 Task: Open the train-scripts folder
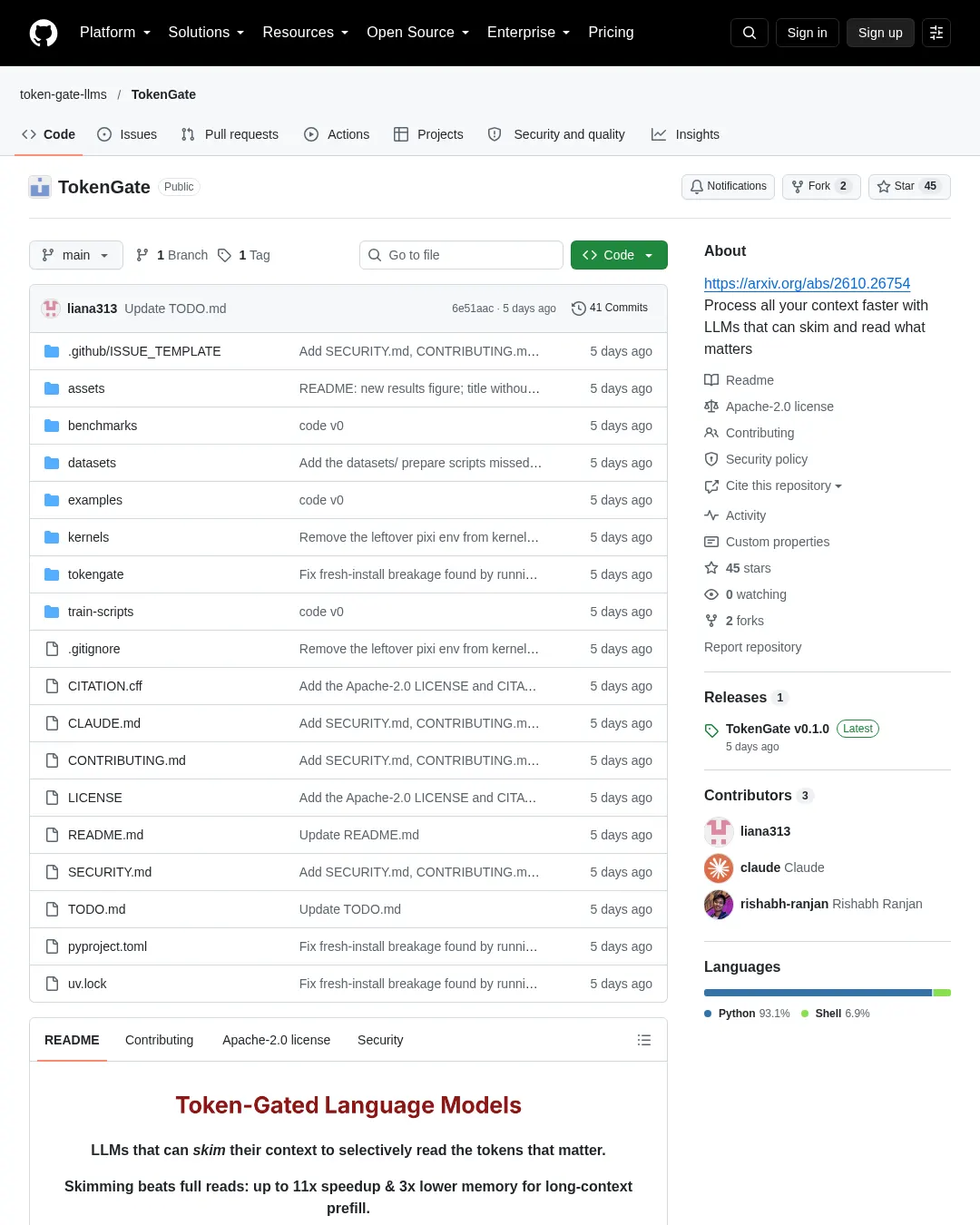pos(101,612)
